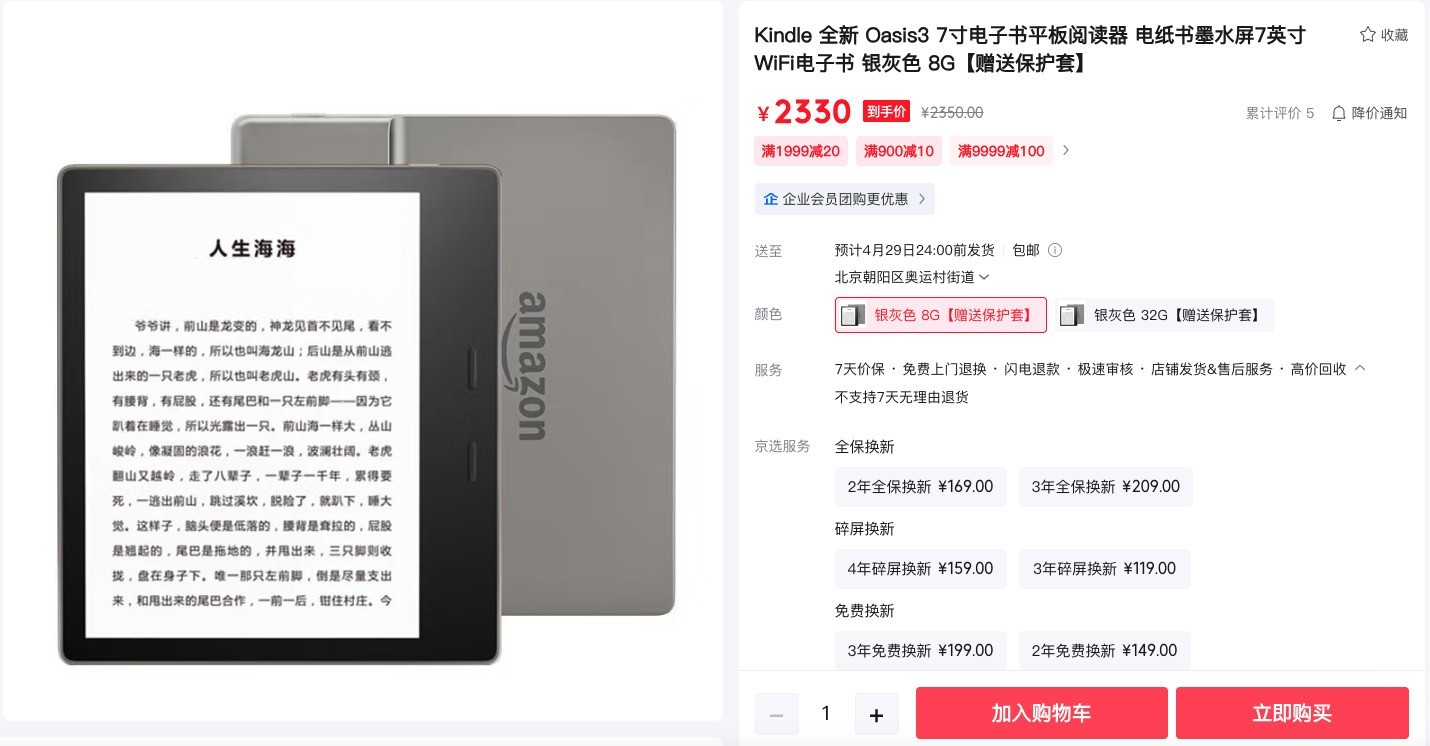Screen dimensions: 1430x746
Task: Click the quantity input field
Action: 826,714
